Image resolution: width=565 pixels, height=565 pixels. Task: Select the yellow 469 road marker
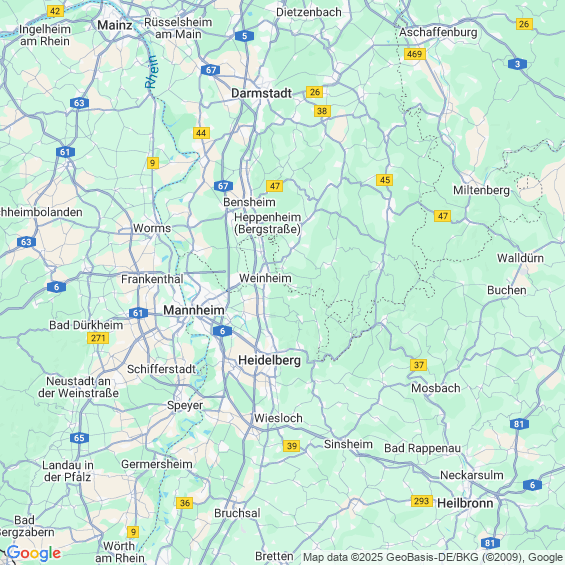pyautogui.click(x=415, y=54)
